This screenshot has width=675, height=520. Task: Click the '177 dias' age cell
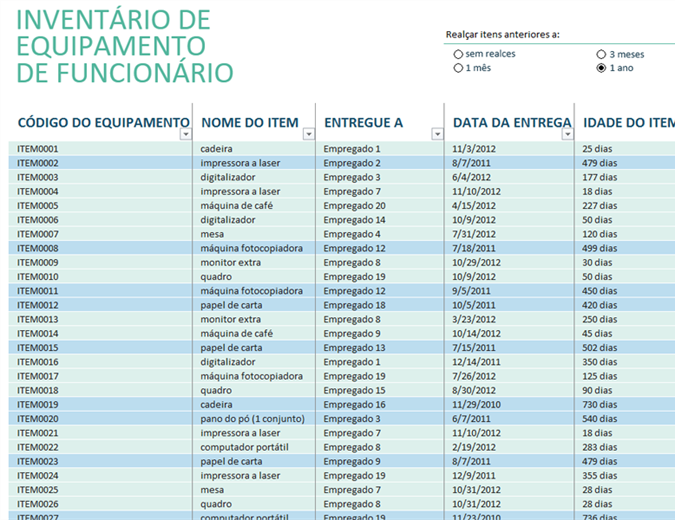click(600, 177)
